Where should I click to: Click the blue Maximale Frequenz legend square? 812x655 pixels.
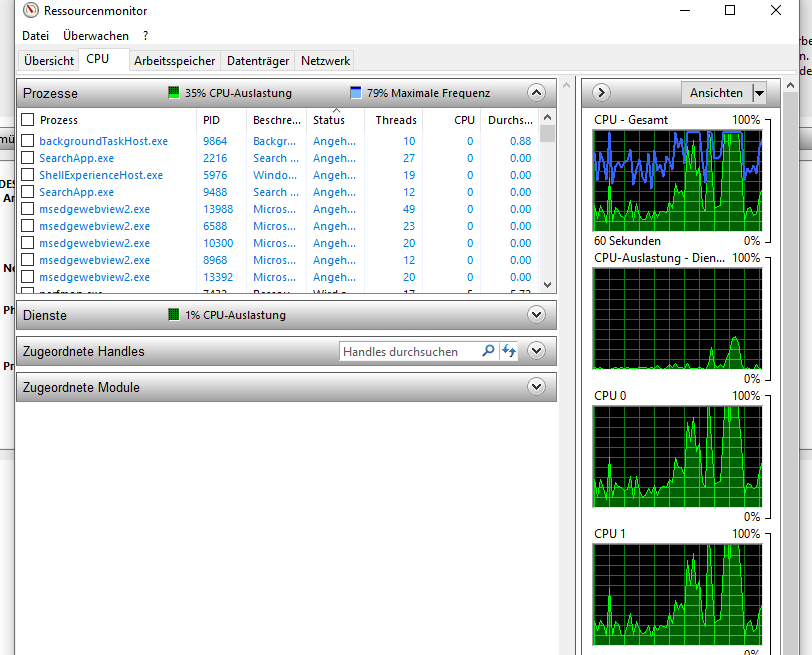coord(356,93)
